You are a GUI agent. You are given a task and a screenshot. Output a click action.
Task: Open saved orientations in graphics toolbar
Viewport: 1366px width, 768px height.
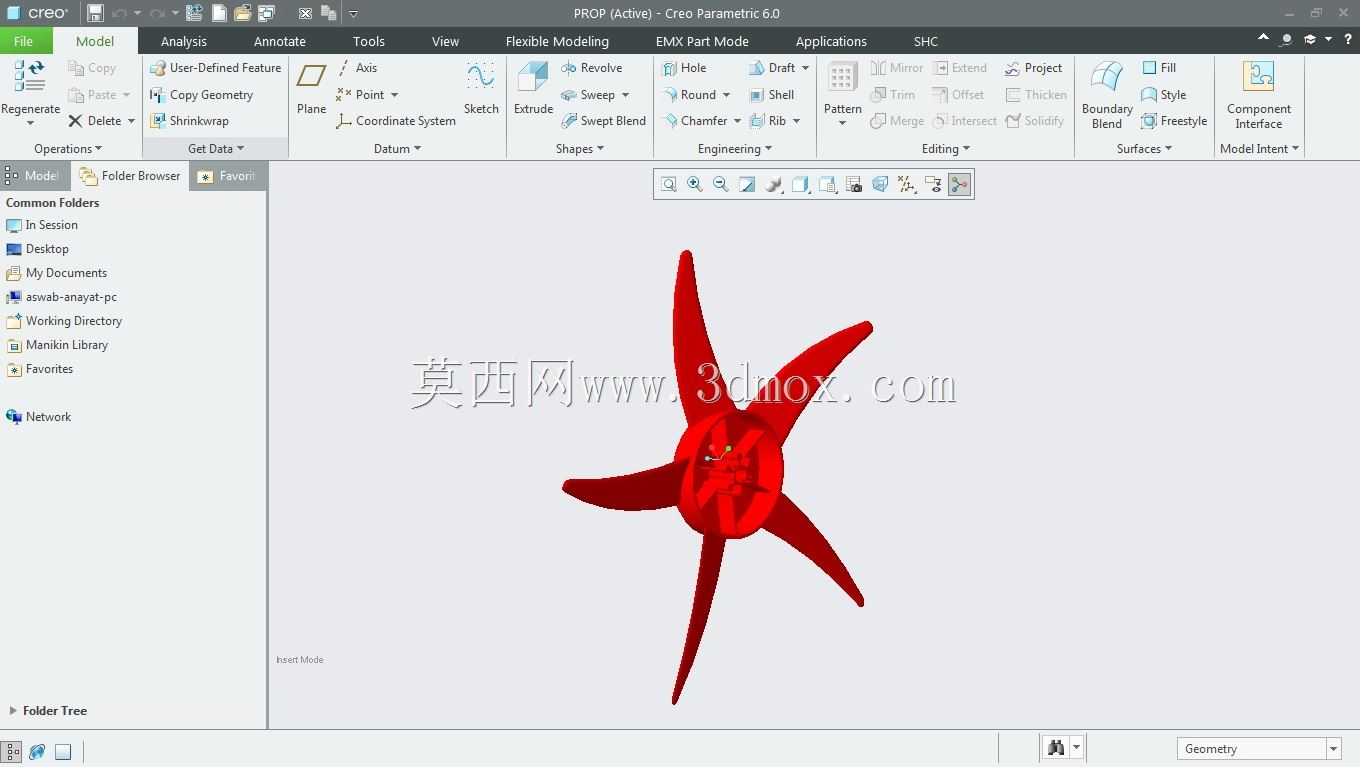click(827, 184)
